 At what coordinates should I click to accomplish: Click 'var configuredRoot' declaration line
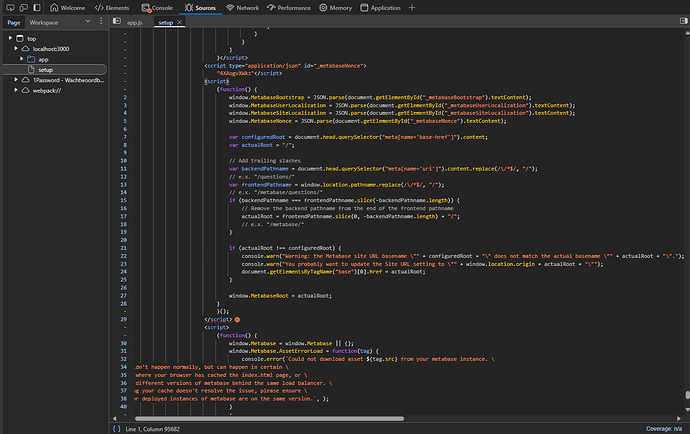pos(358,137)
